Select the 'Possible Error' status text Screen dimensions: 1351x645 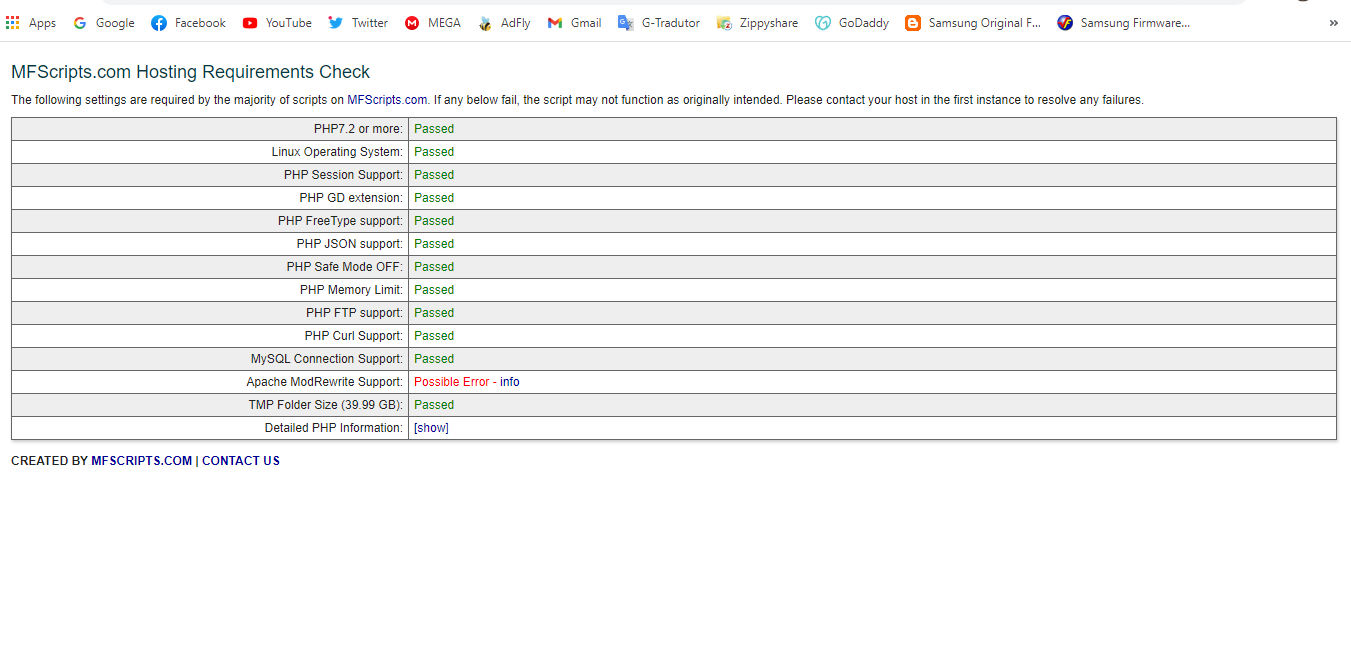(452, 382)
